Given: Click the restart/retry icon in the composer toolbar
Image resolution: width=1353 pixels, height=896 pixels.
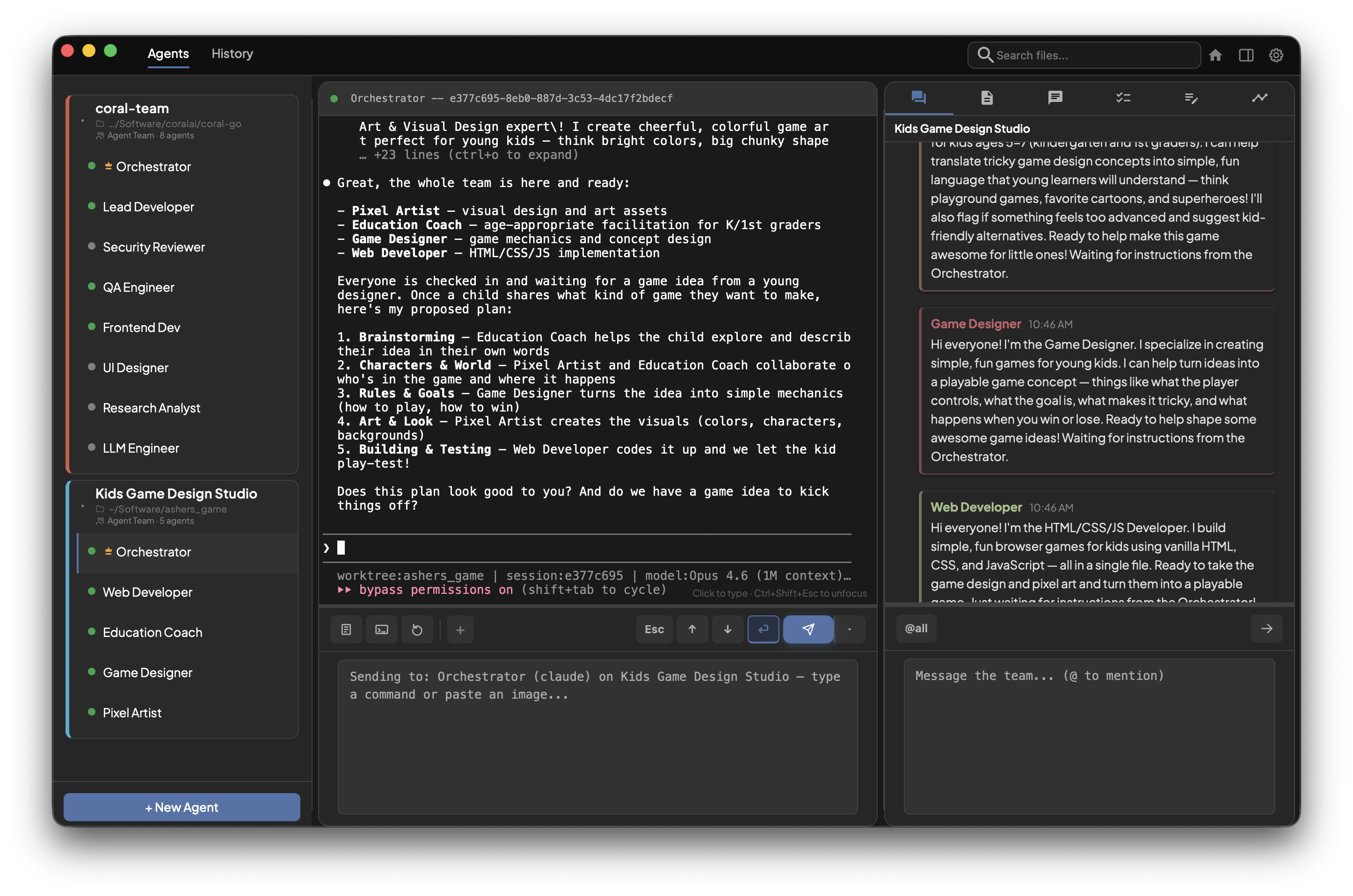Looking at the screenshot, I should [417, 629].
